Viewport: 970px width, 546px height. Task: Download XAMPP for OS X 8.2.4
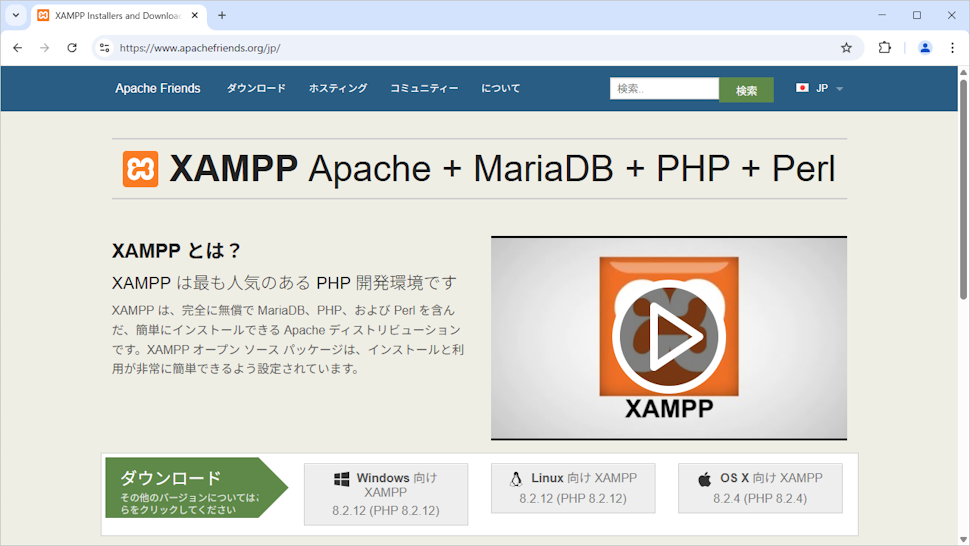[760, 488]
